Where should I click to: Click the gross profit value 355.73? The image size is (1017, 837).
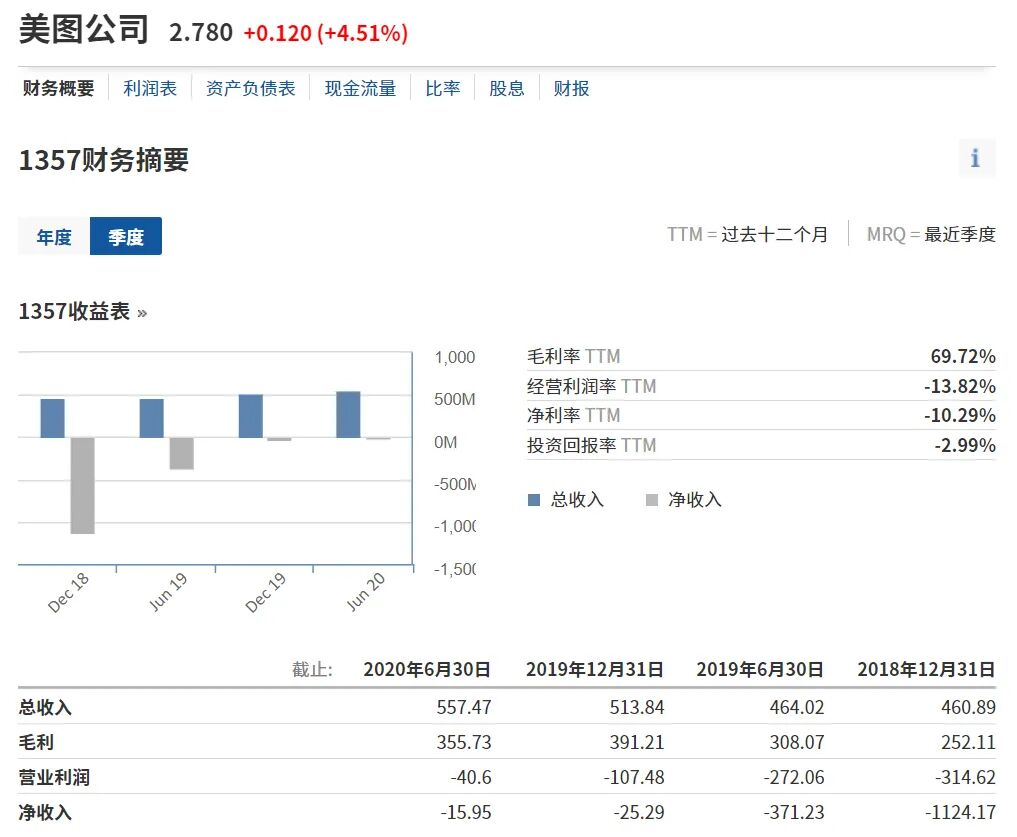click(464, 742)
